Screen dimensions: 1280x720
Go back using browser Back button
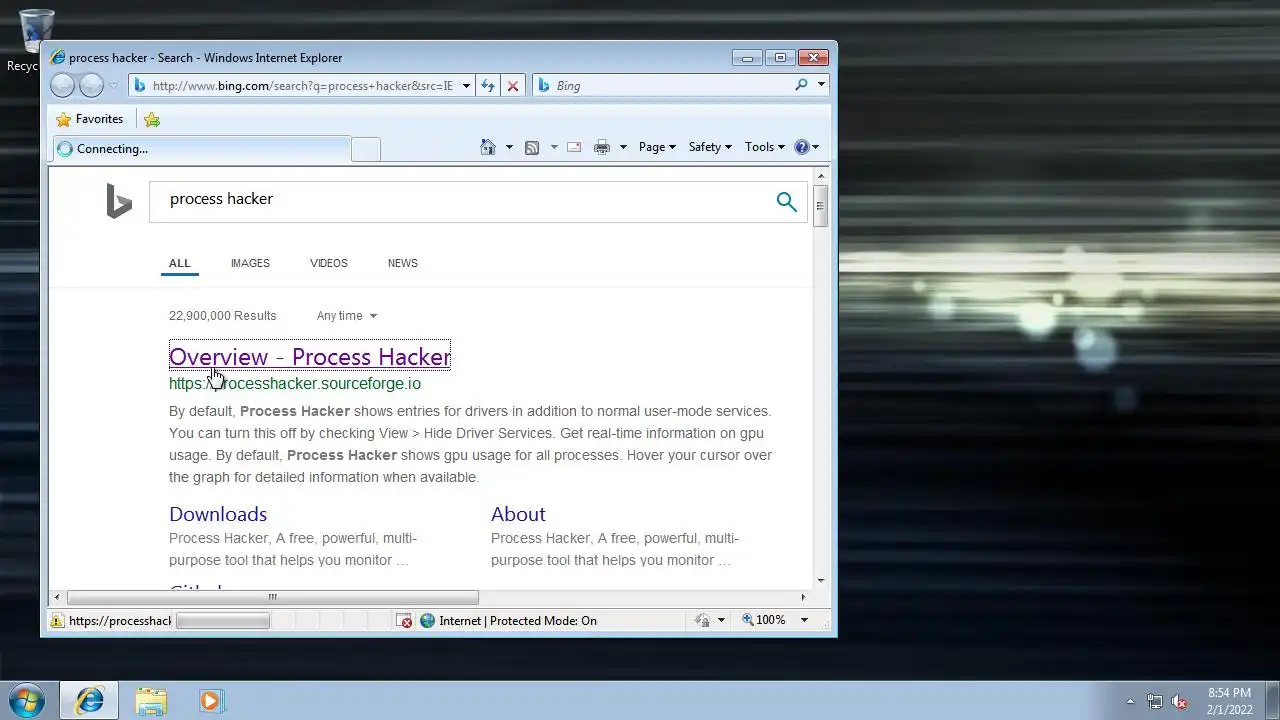pyautogui.click(x=62, y=86)
